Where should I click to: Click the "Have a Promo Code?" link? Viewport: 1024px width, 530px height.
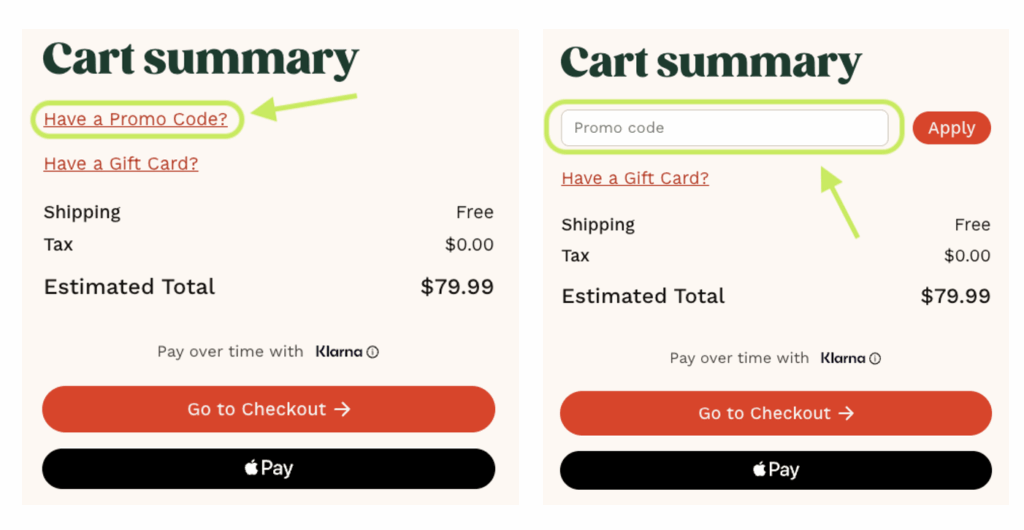[x=135, y=119]
